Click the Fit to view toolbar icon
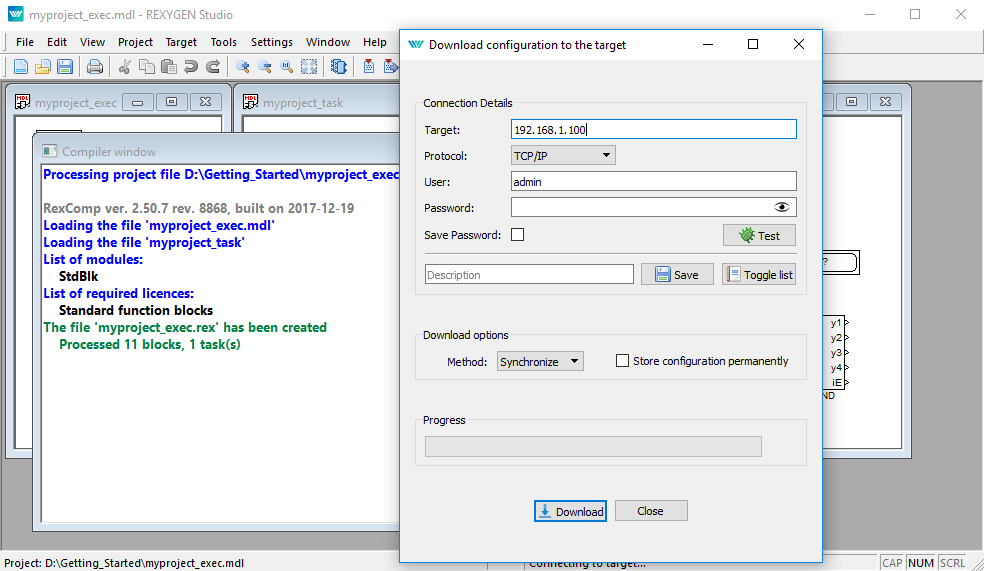Screen dimensions: 984x571 click(309, 67)
